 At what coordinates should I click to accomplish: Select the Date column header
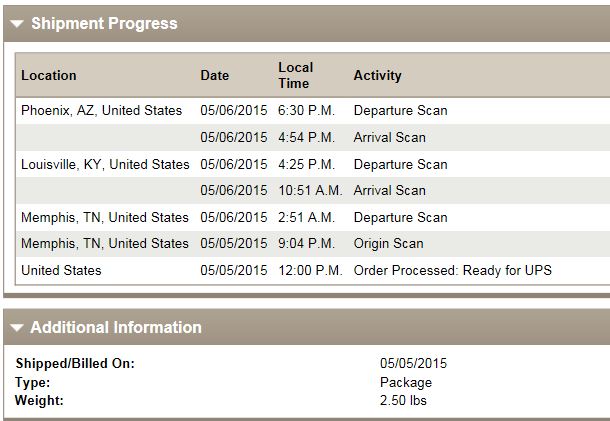[214, 75]
